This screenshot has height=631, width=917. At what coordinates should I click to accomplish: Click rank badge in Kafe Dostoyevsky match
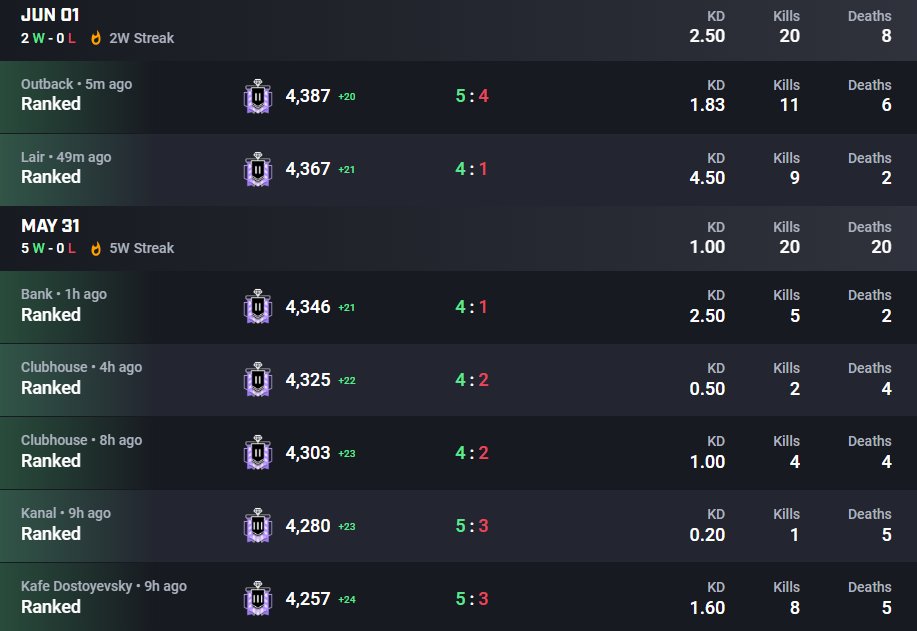pyautogui.click(x=258, y=599)
